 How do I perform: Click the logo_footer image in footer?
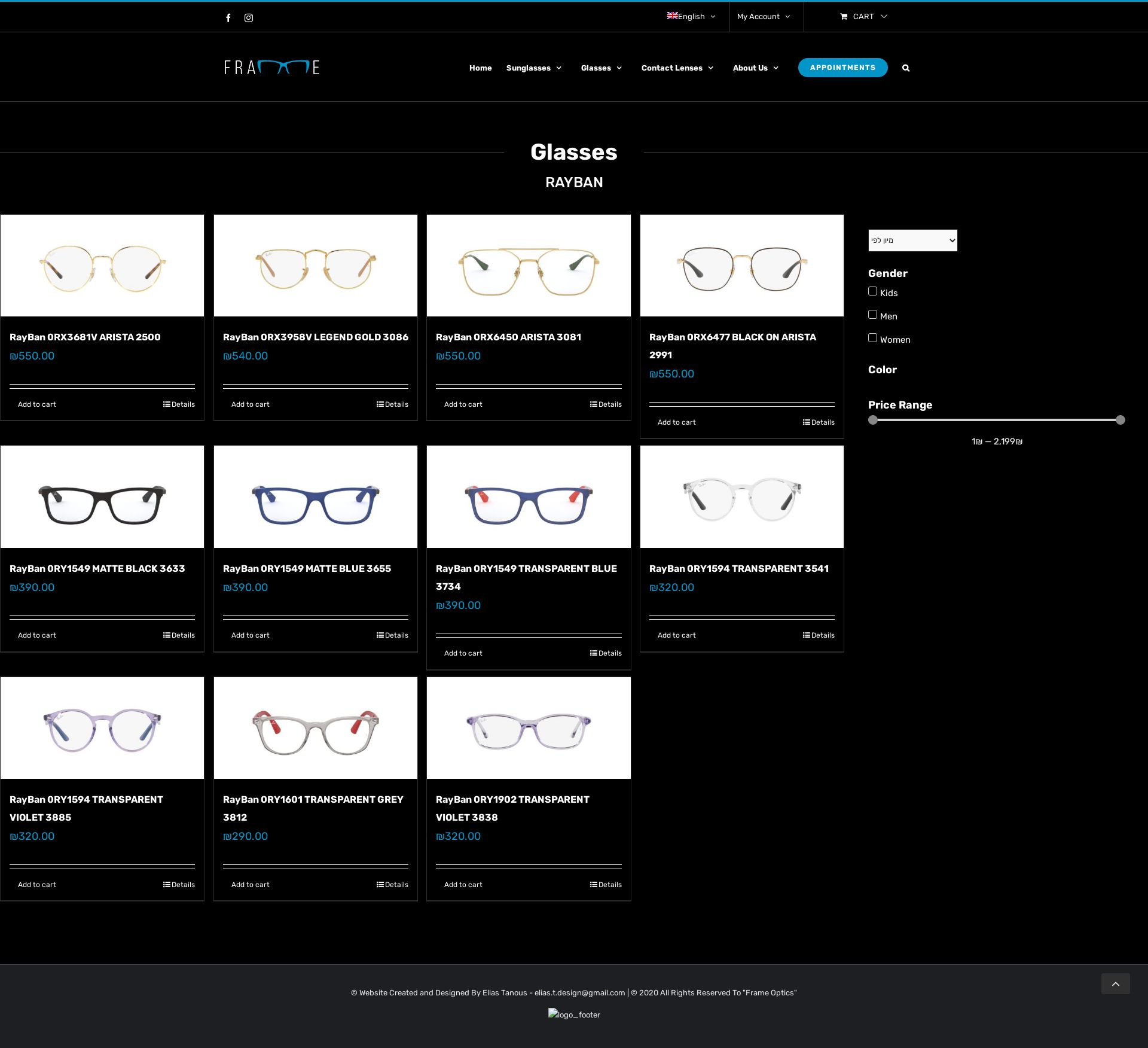(x=574, y=1015)
